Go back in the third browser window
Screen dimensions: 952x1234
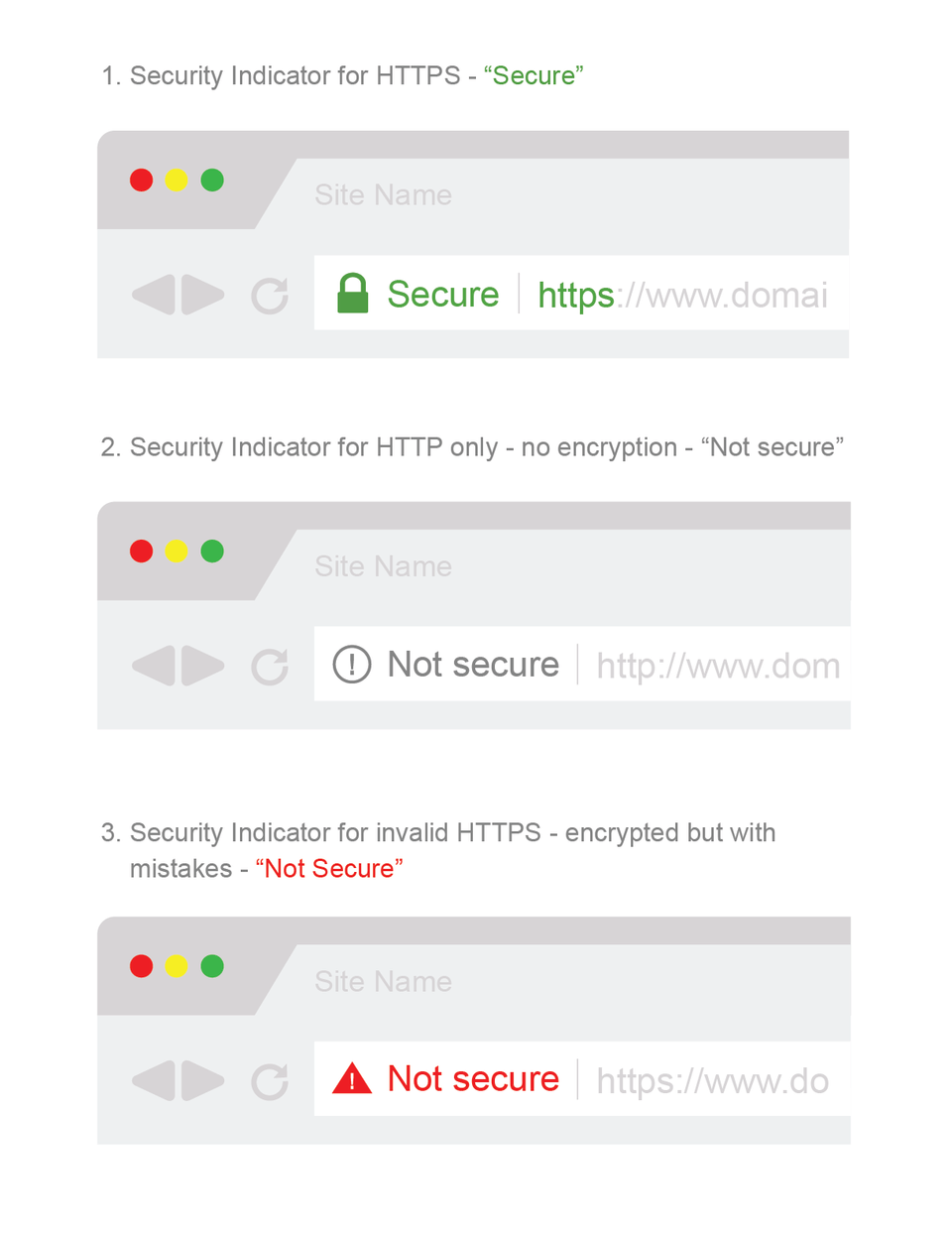point(154,1080)
